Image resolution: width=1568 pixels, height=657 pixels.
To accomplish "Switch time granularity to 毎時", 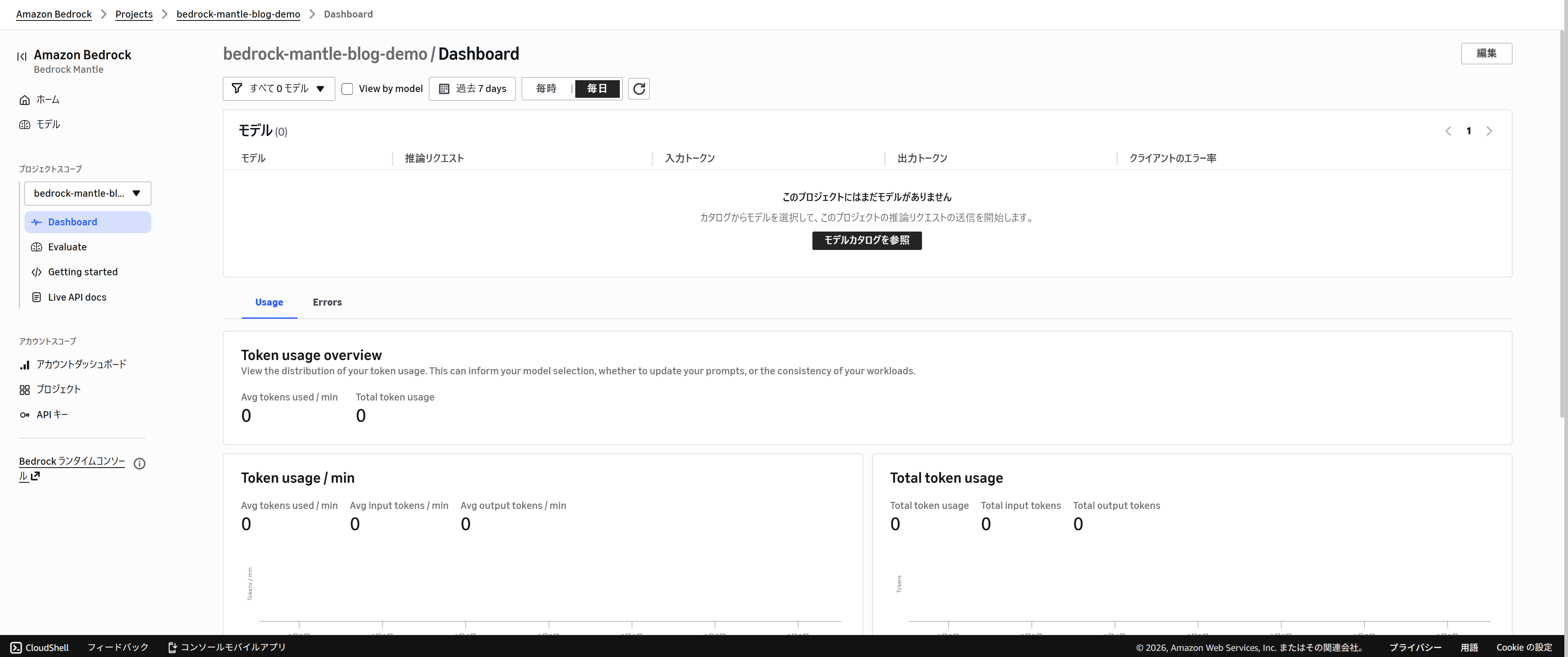I will (547, 89).
